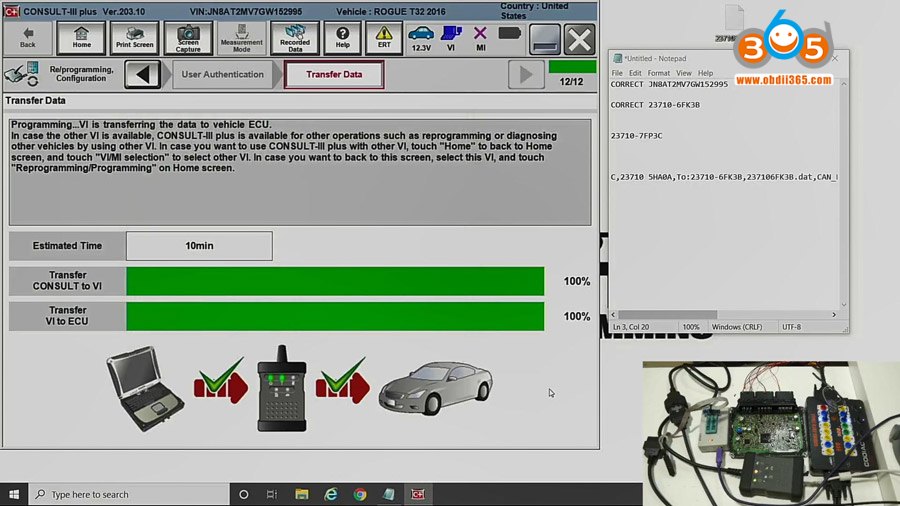The image size is (900, 506).
Task: Click the UTF-8 encoding status in Notepad
Action: click(792, 327)
